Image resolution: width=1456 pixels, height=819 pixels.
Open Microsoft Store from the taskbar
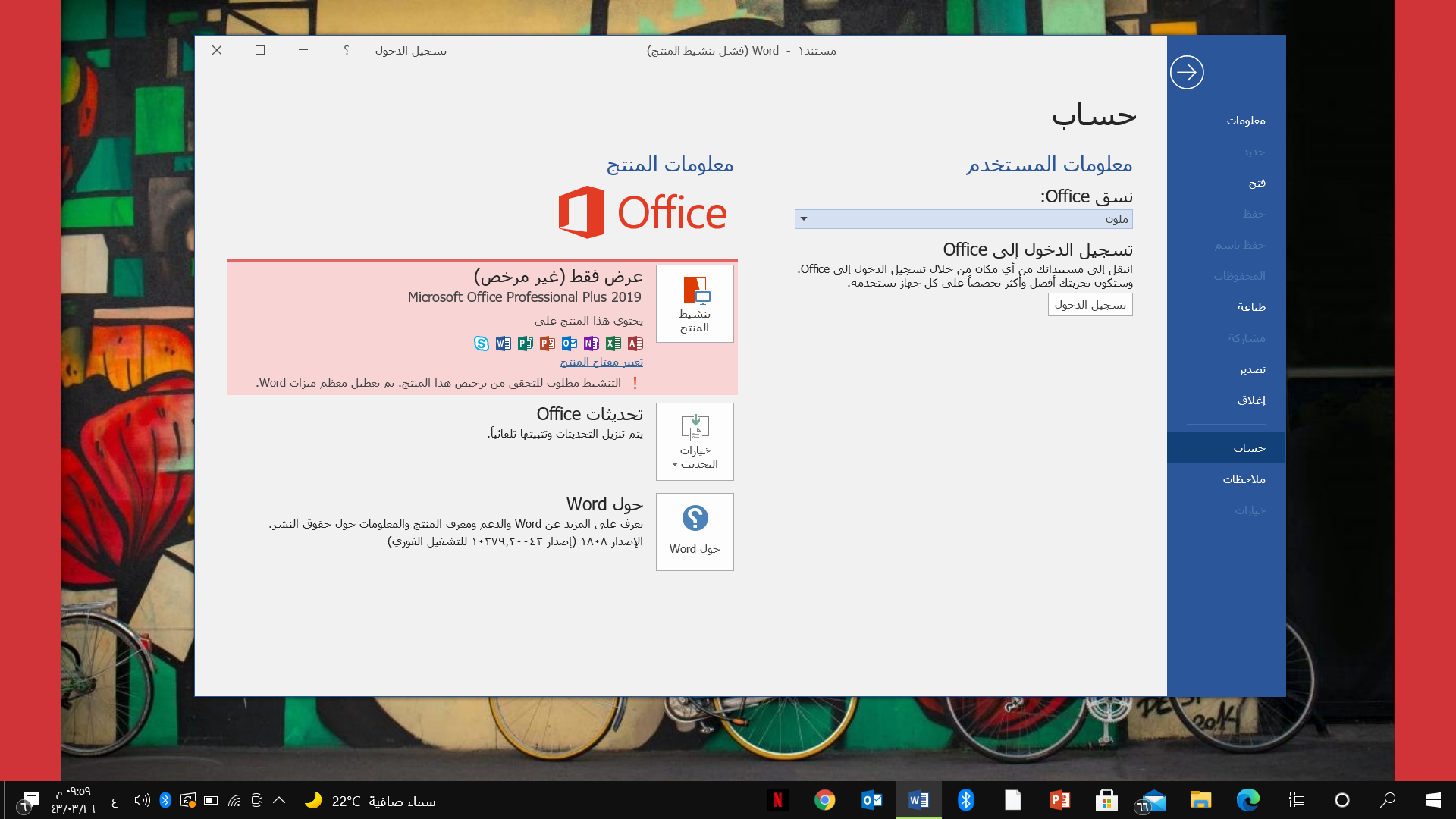[1106, 800]
